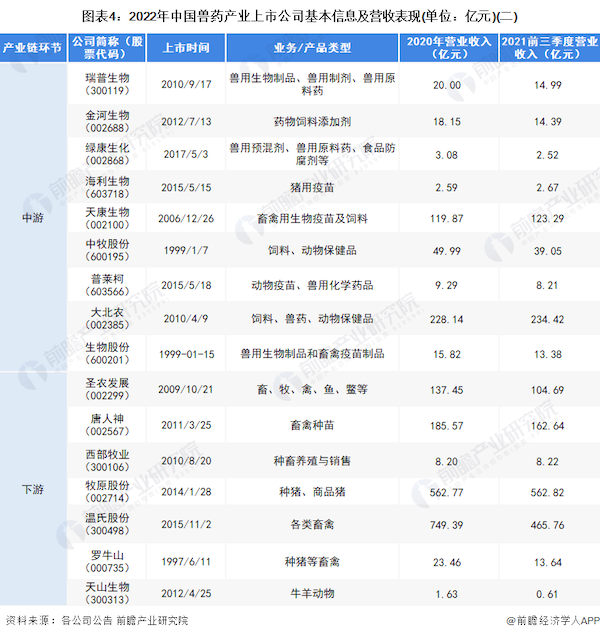Select company 罗牛山 (000735)
This screenshot has width=600, height=637.
[107, 561]
